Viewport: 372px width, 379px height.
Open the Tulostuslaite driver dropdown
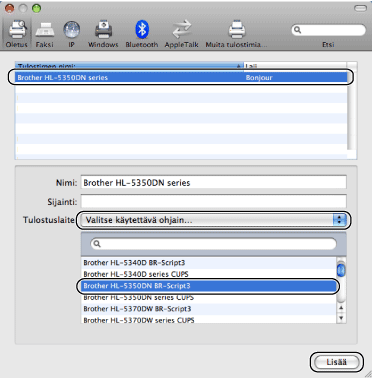click(214, 220)
